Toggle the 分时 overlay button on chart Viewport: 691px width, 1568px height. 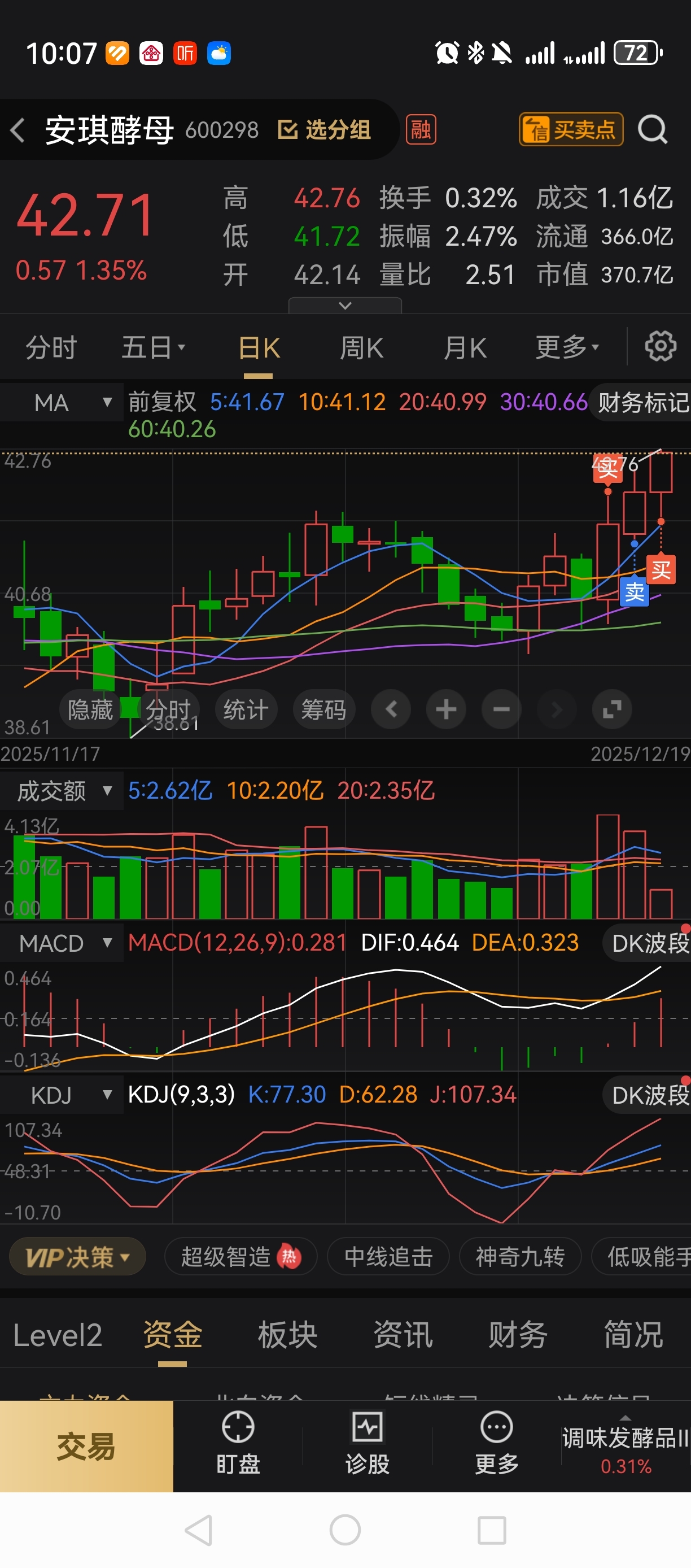(168, 709)
